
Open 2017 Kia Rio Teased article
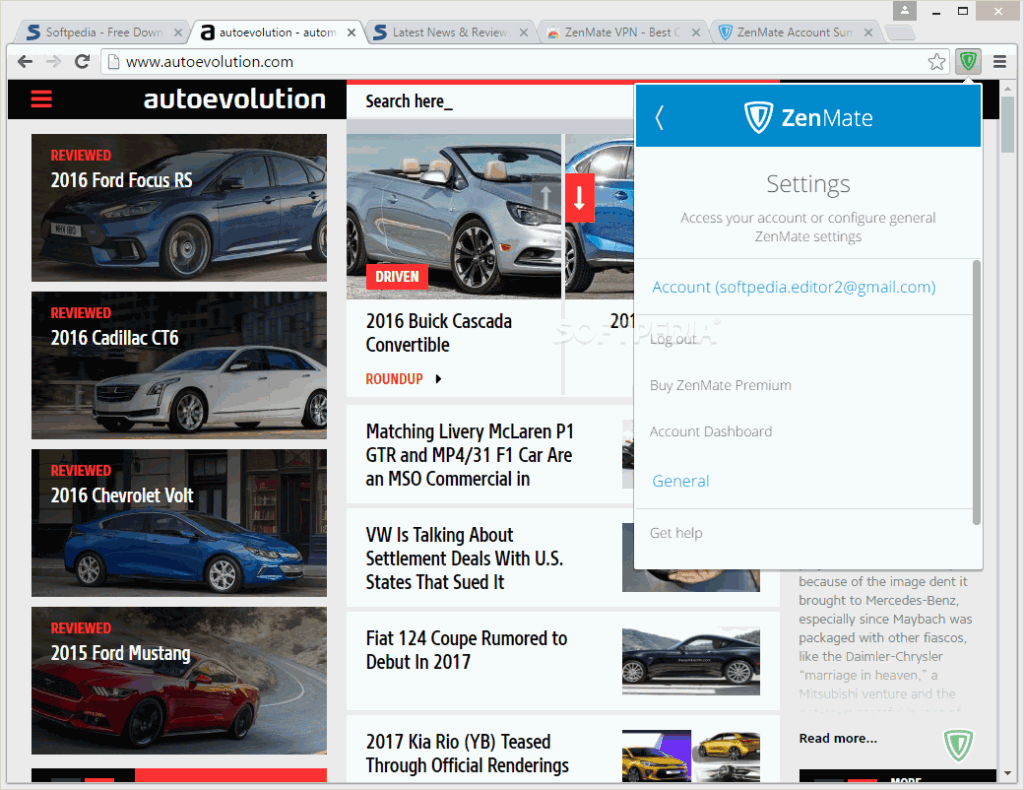pos(467,753)
